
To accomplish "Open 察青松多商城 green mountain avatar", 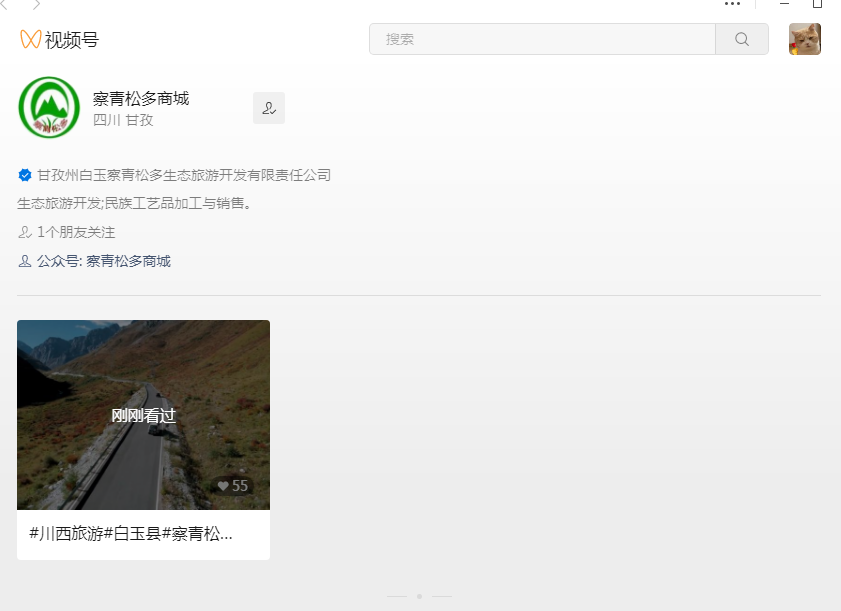I will 49,107.
